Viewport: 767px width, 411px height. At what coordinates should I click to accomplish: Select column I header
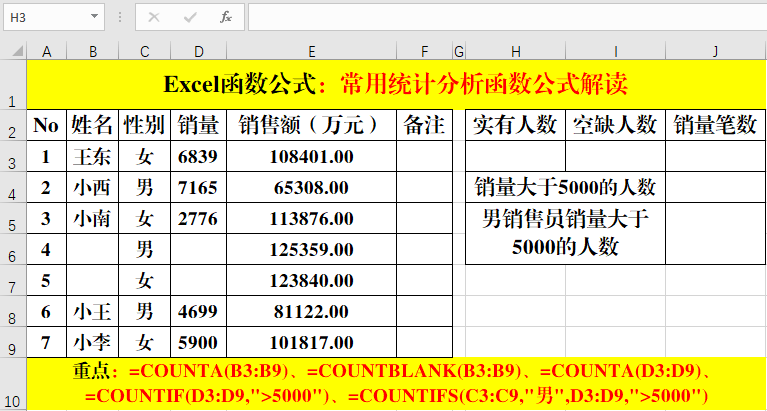tap(615, 51)
